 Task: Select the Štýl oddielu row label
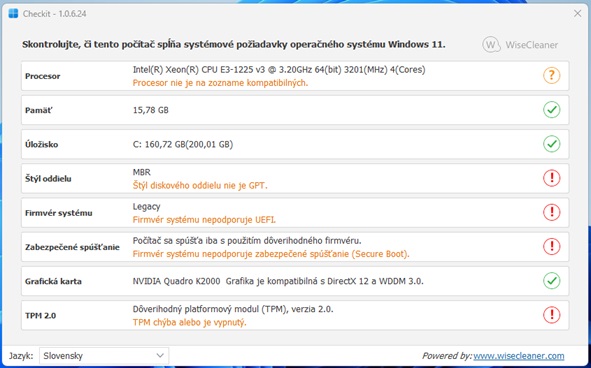click(x=48, y=179)
